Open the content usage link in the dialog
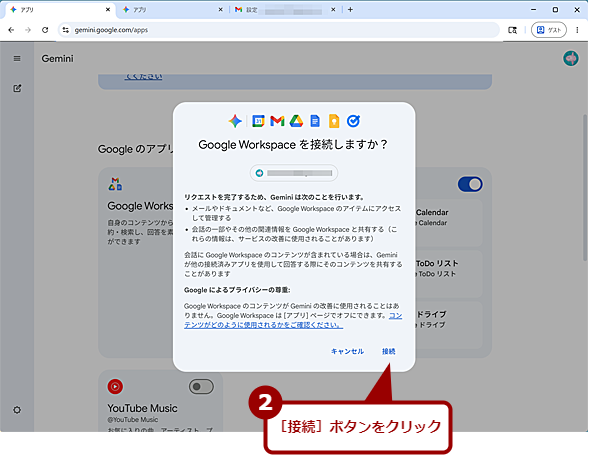This screenshot has width=589, height=455. (x=293, y=320)
